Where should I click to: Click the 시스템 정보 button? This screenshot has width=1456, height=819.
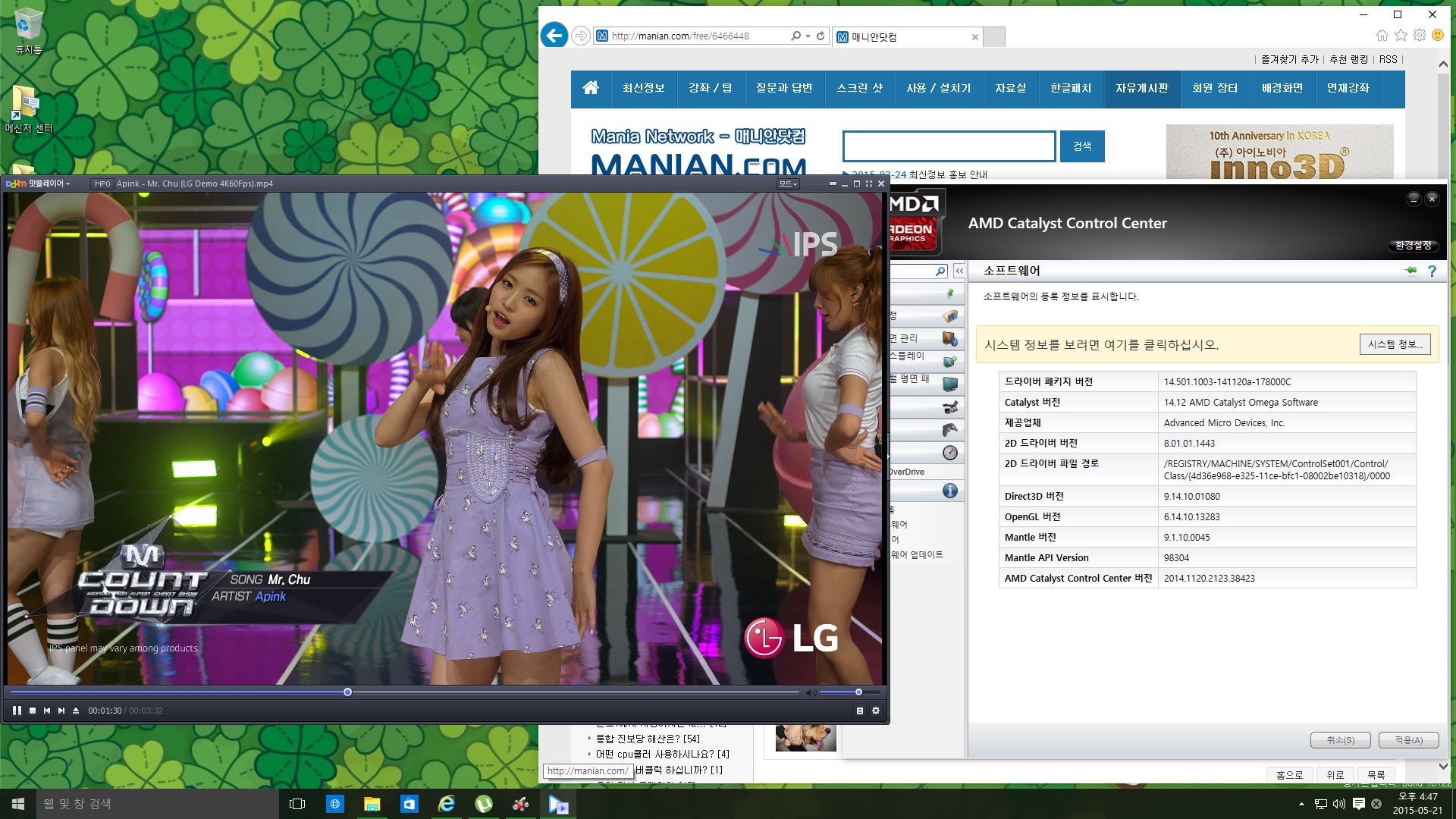tap(1395, 344)
